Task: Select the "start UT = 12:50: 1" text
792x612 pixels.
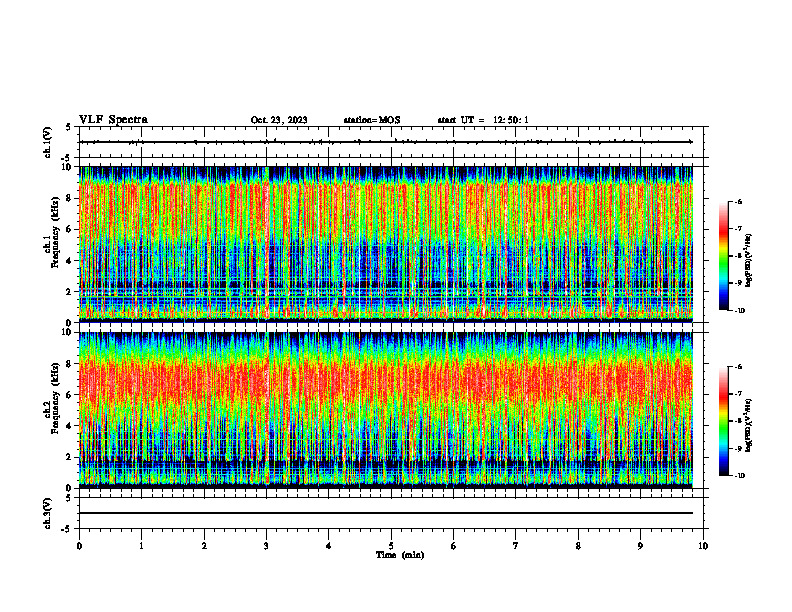Action: click(483, 120)
